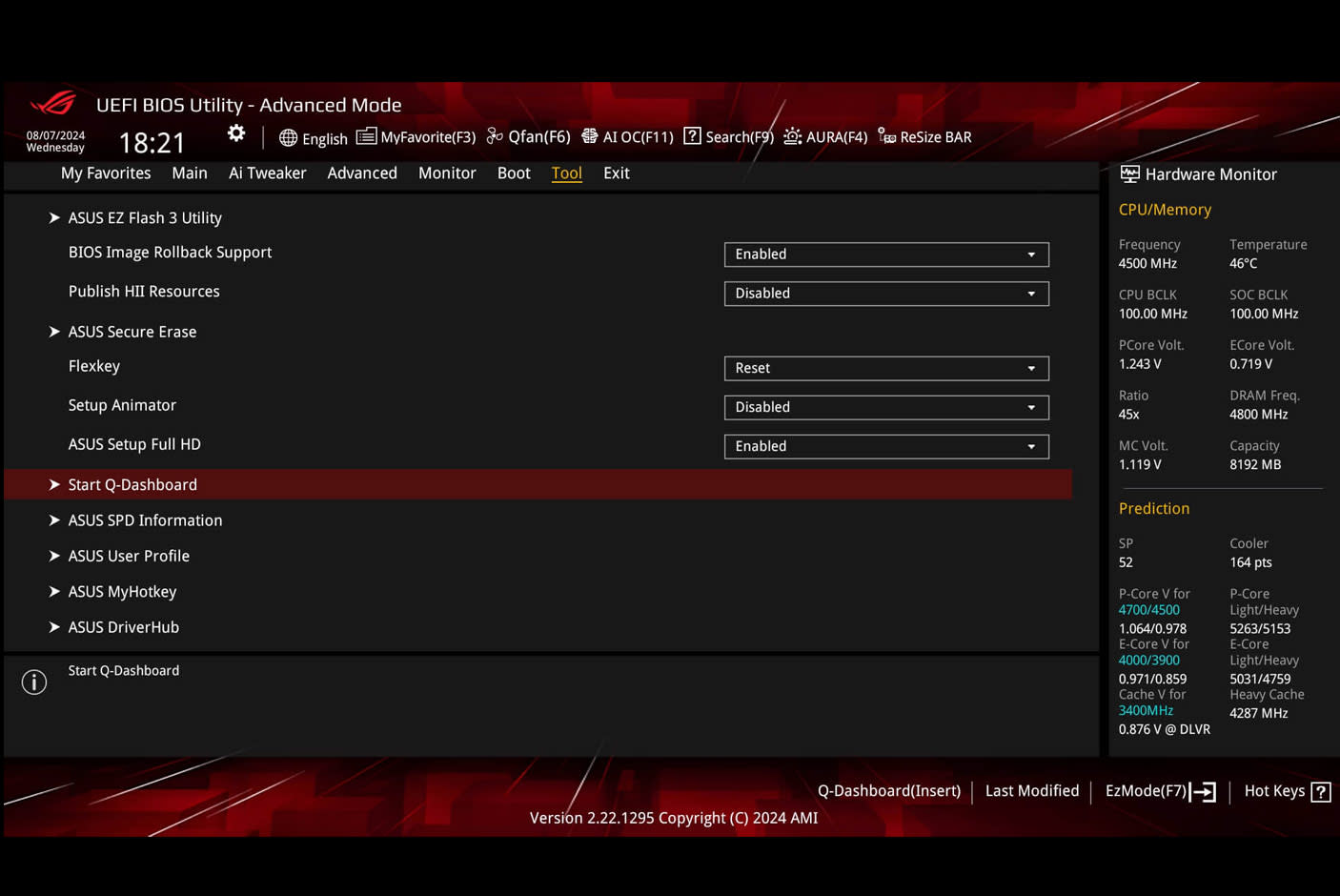The height and width of the screenshot is (896, 1340).
Task: Click the ReSize BAR icon
Action: [886, 137]
